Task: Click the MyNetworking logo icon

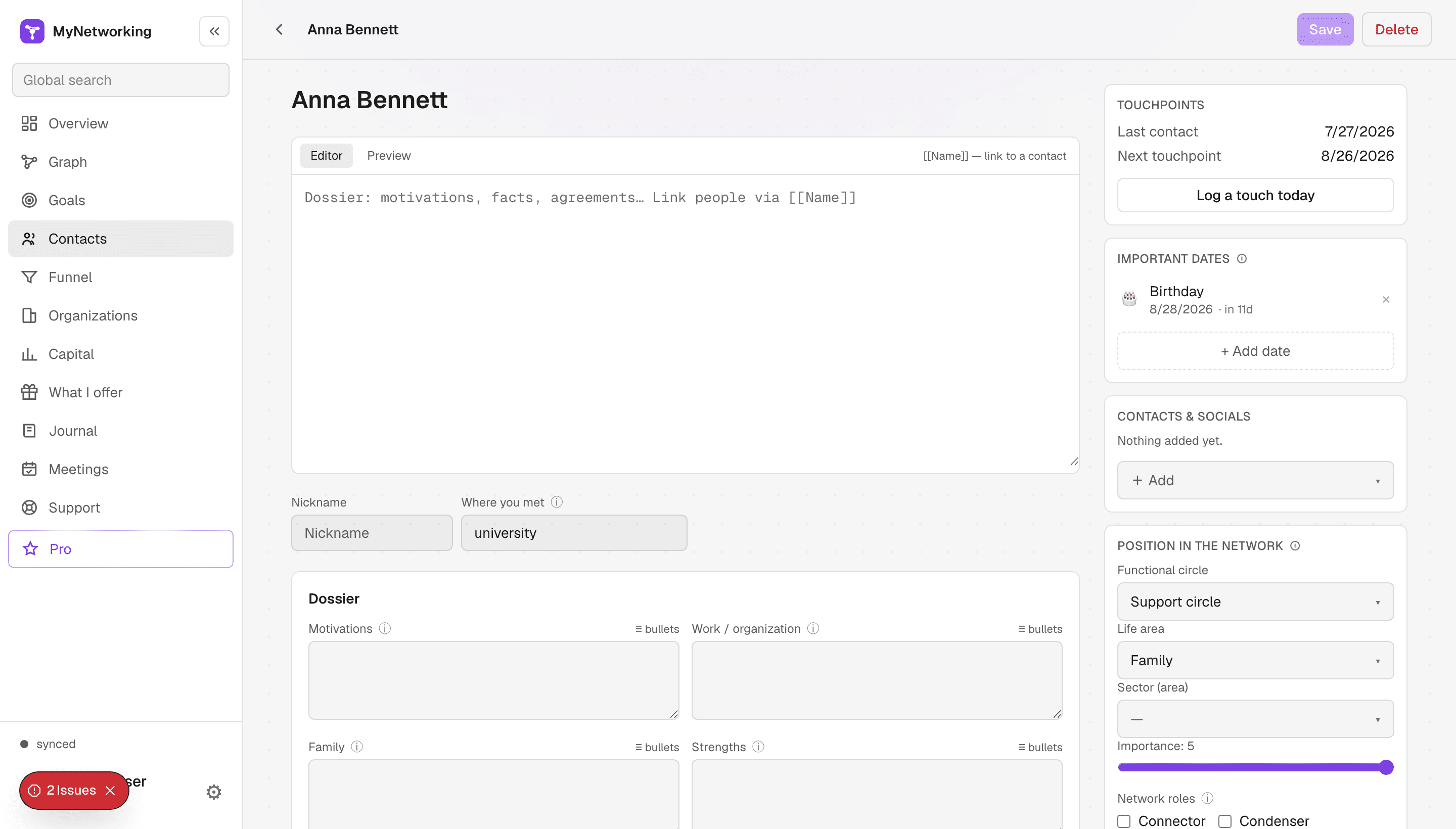Action: click(32, 31)
